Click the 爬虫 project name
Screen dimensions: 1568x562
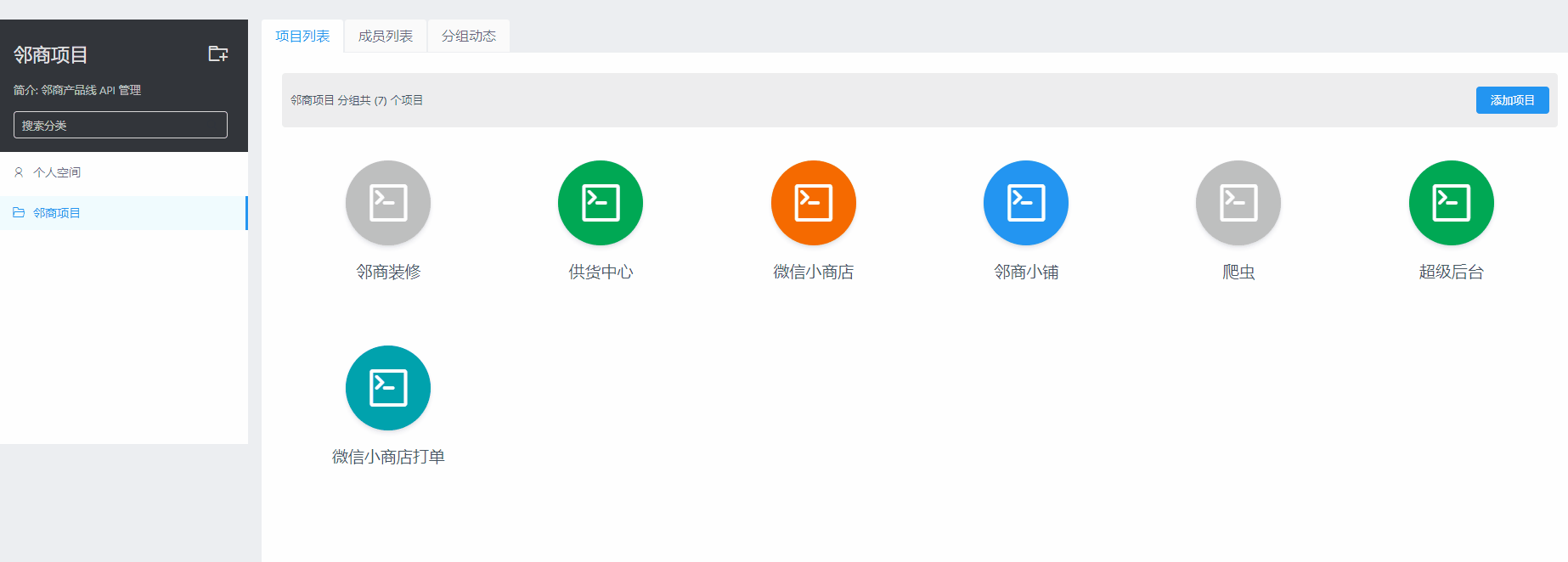pyautogui.click(x=1238, y=272)
